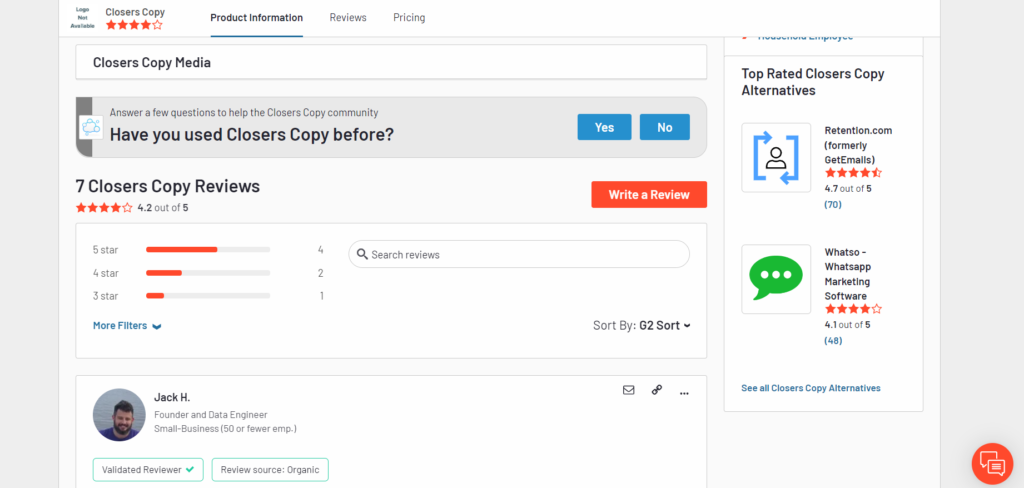Filter reviews by 5 star bar

pos(208,250)
